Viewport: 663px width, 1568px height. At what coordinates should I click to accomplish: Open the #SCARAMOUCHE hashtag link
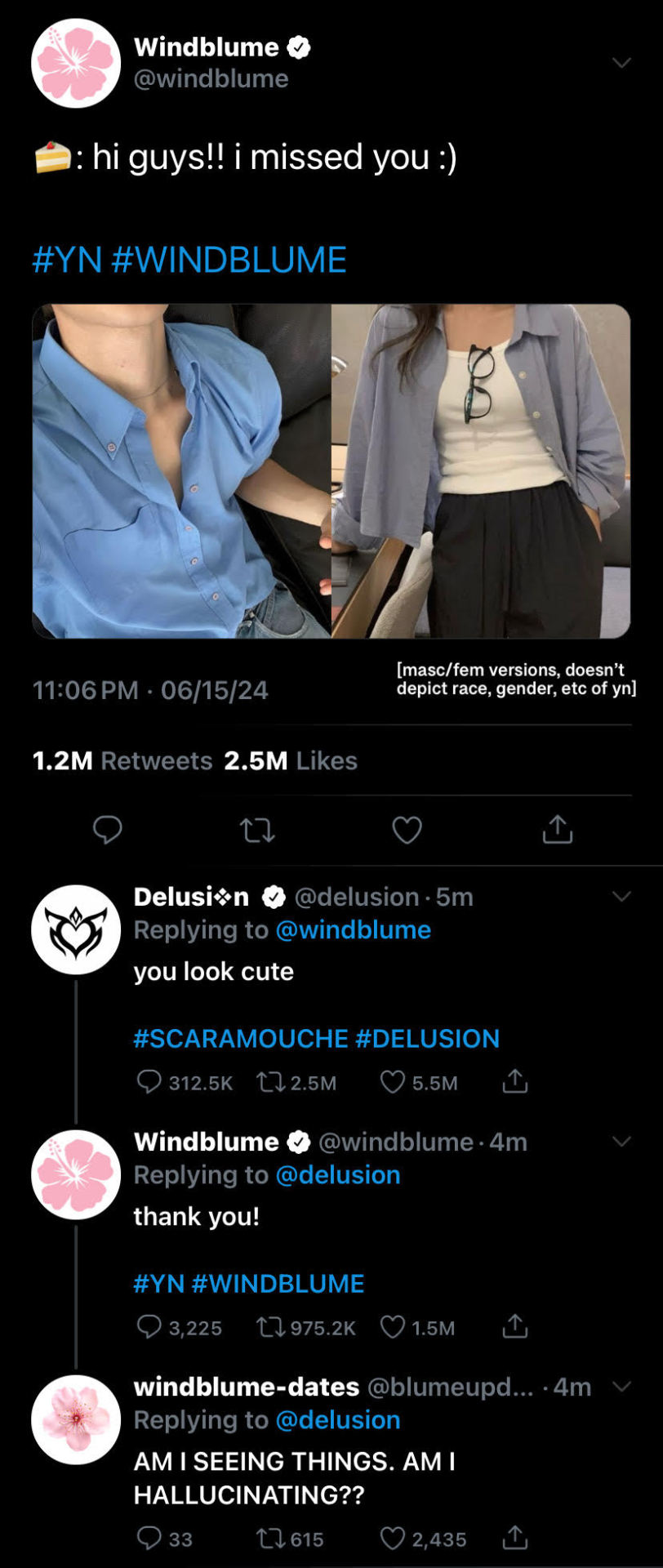(241, 1038)
